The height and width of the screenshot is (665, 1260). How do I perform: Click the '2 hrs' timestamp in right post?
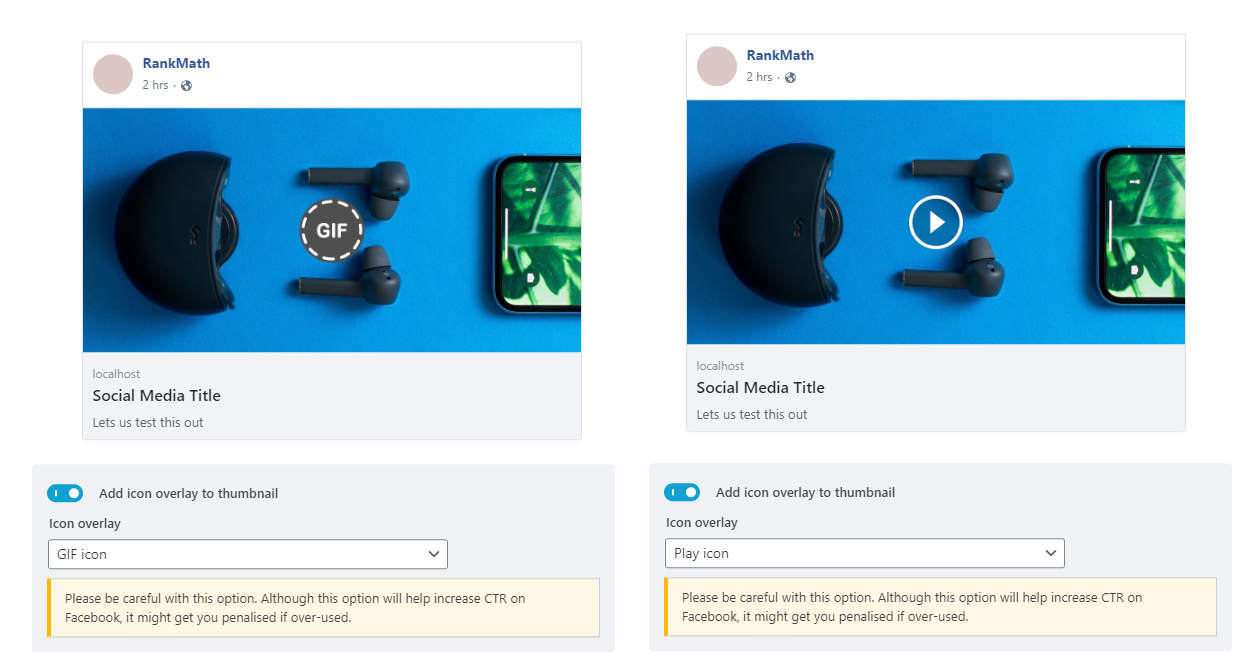coord(759,77)
